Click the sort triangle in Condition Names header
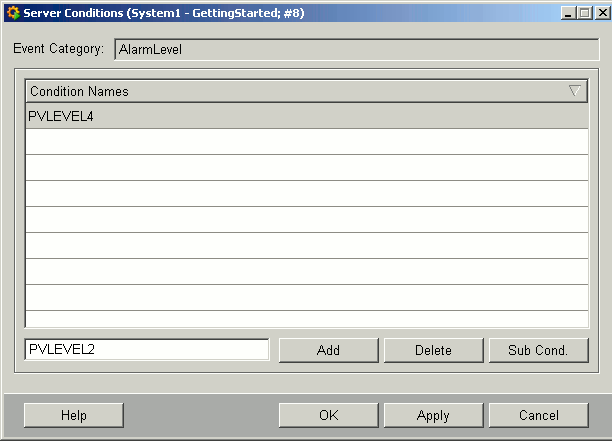The width and height of the screenshot is (612, 441). click(x=574, y=91)
